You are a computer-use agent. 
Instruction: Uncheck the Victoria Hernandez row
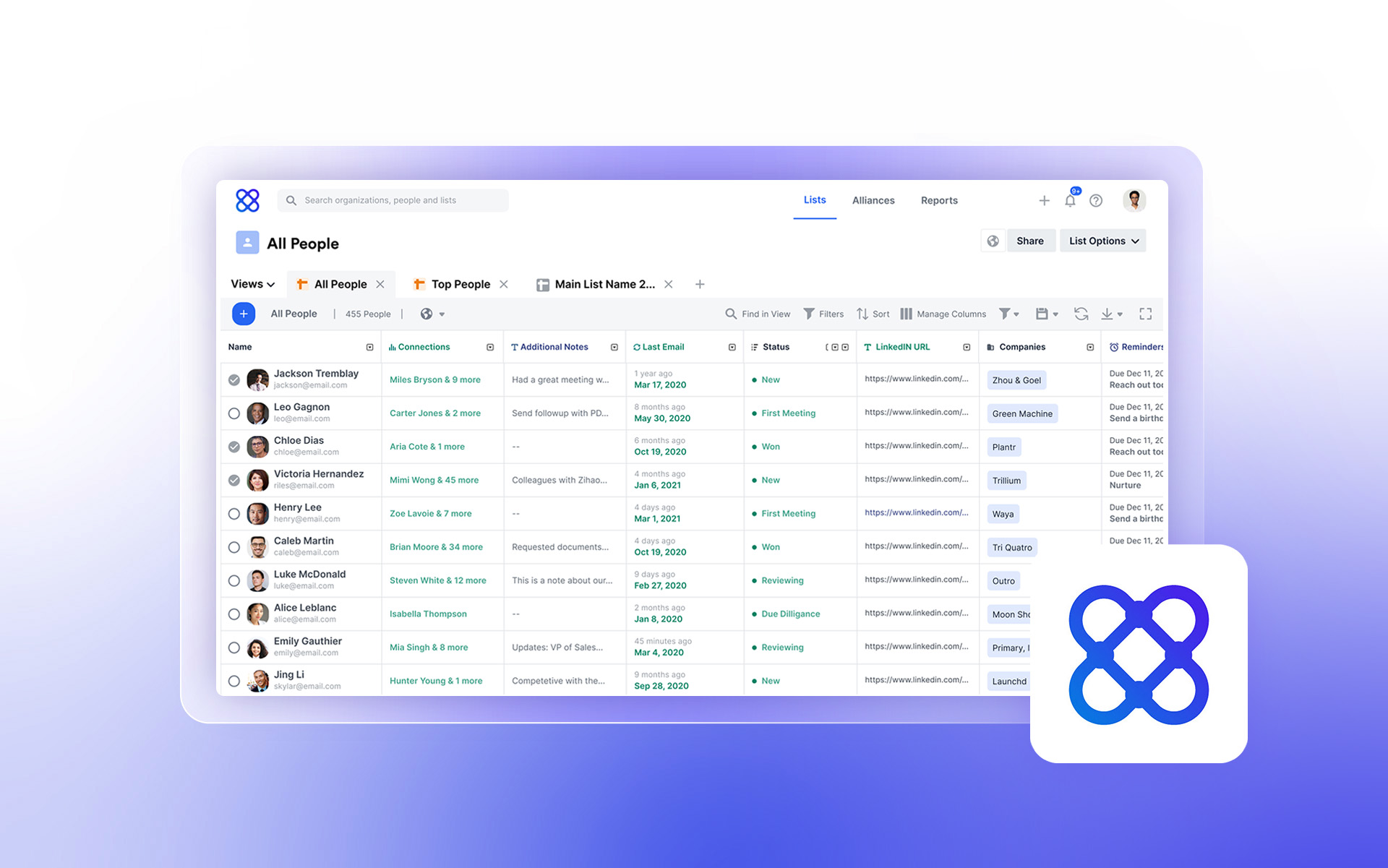tap(234, 480)
